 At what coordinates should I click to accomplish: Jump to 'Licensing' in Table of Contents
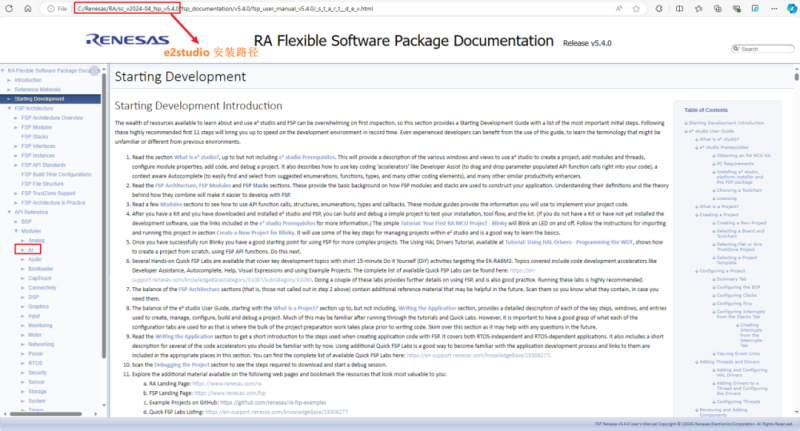(x=727, y=198)
